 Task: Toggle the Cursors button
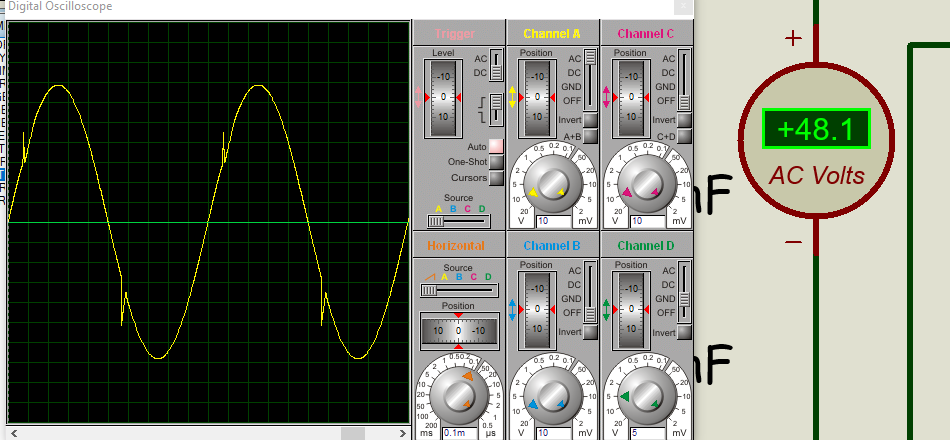click(x=495, y=178)
